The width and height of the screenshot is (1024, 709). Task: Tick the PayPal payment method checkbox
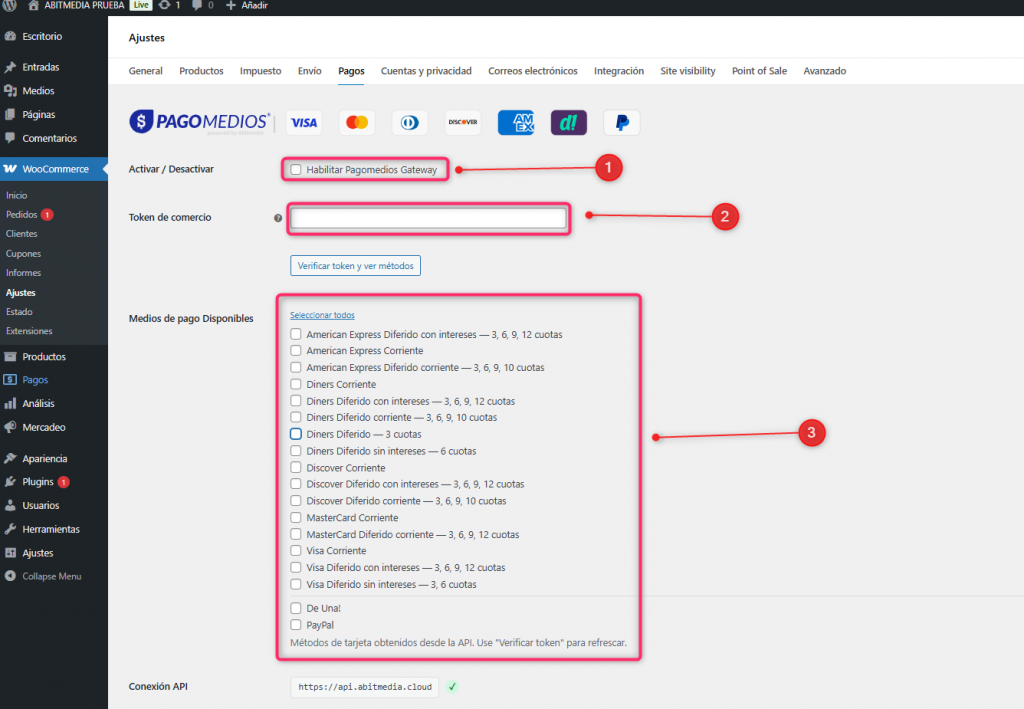pyautogui.click(x=296, y=625)
